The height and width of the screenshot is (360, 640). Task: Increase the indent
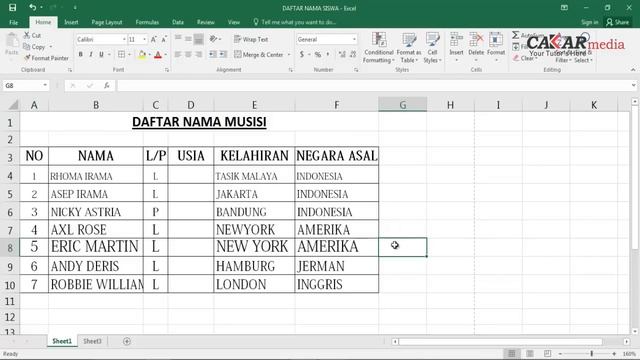(223, 54)
